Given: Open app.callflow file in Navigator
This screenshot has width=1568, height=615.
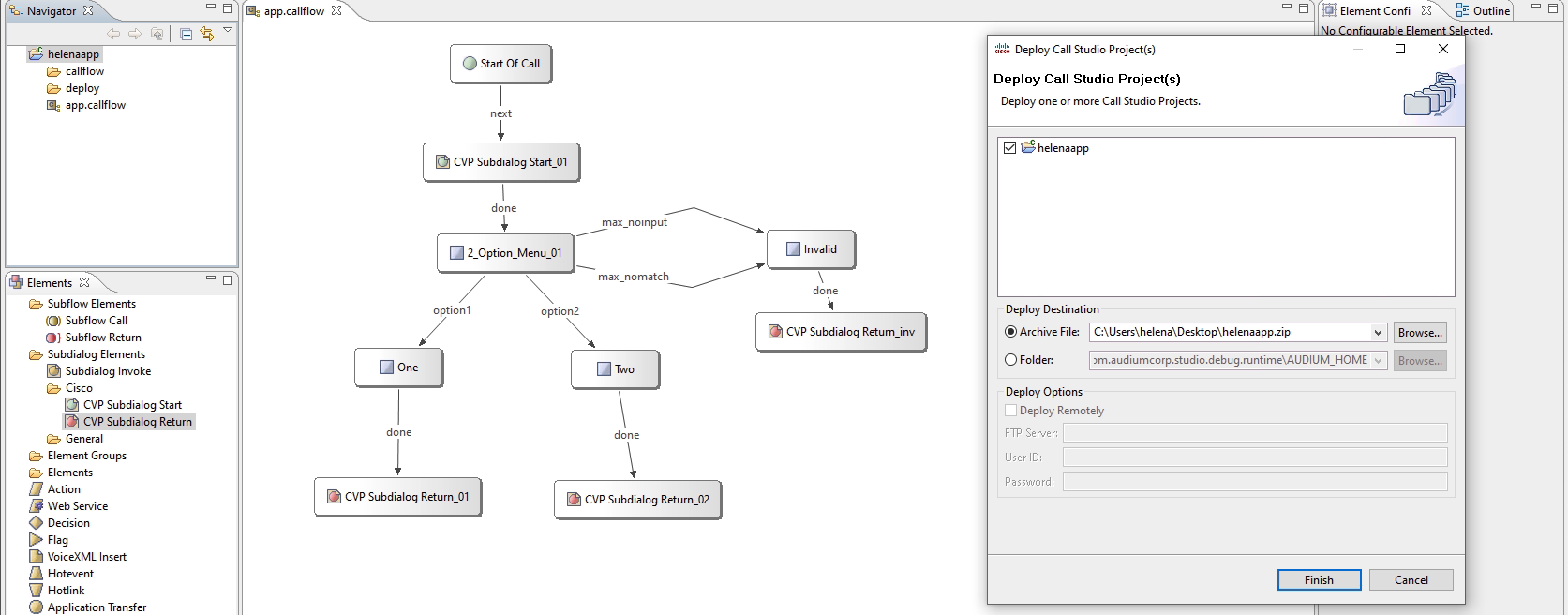Looking at the screenshot, I should (86, 105).
